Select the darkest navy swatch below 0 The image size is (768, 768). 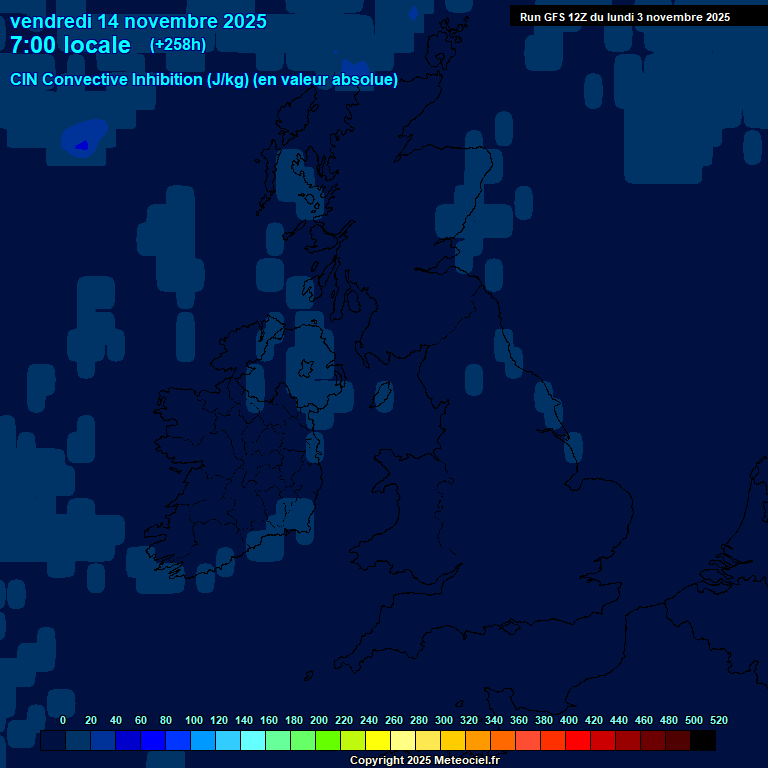point(53,741)
